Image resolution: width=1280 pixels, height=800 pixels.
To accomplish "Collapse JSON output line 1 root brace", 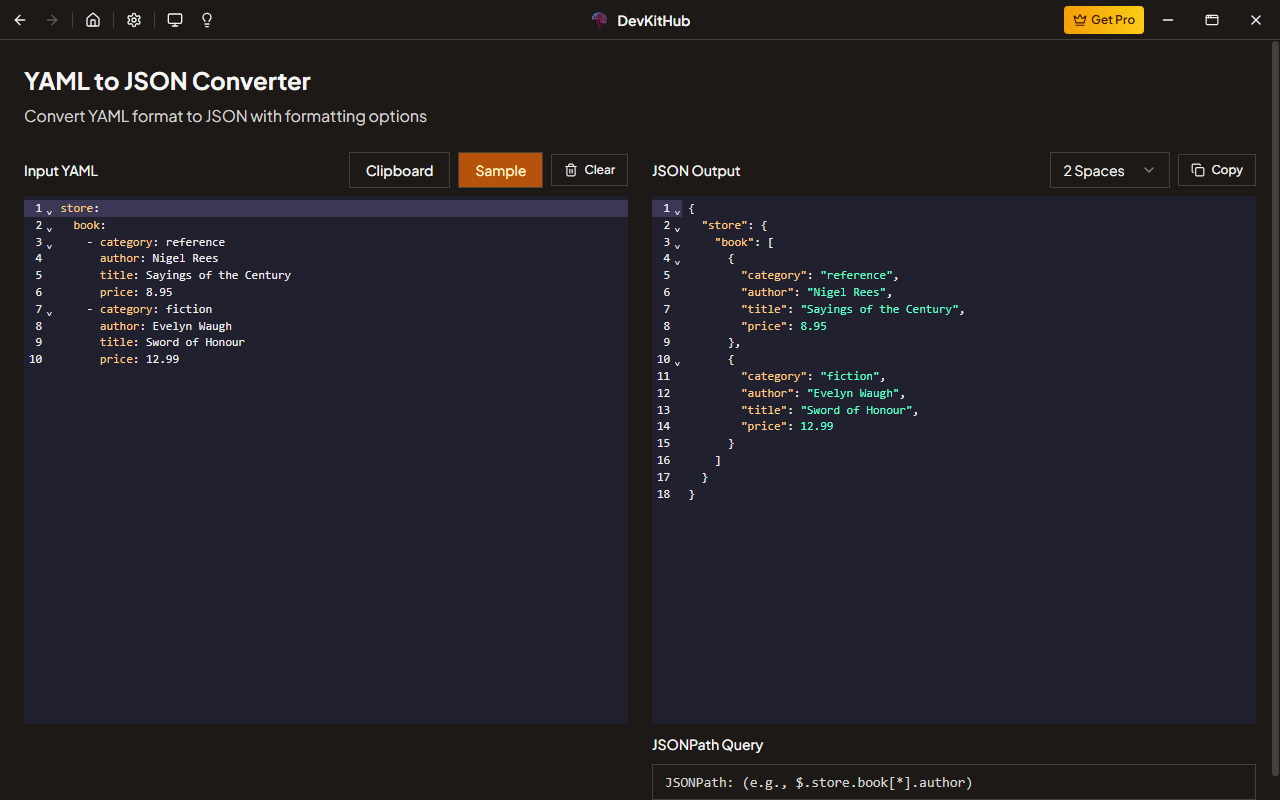I will click(678, 211).
